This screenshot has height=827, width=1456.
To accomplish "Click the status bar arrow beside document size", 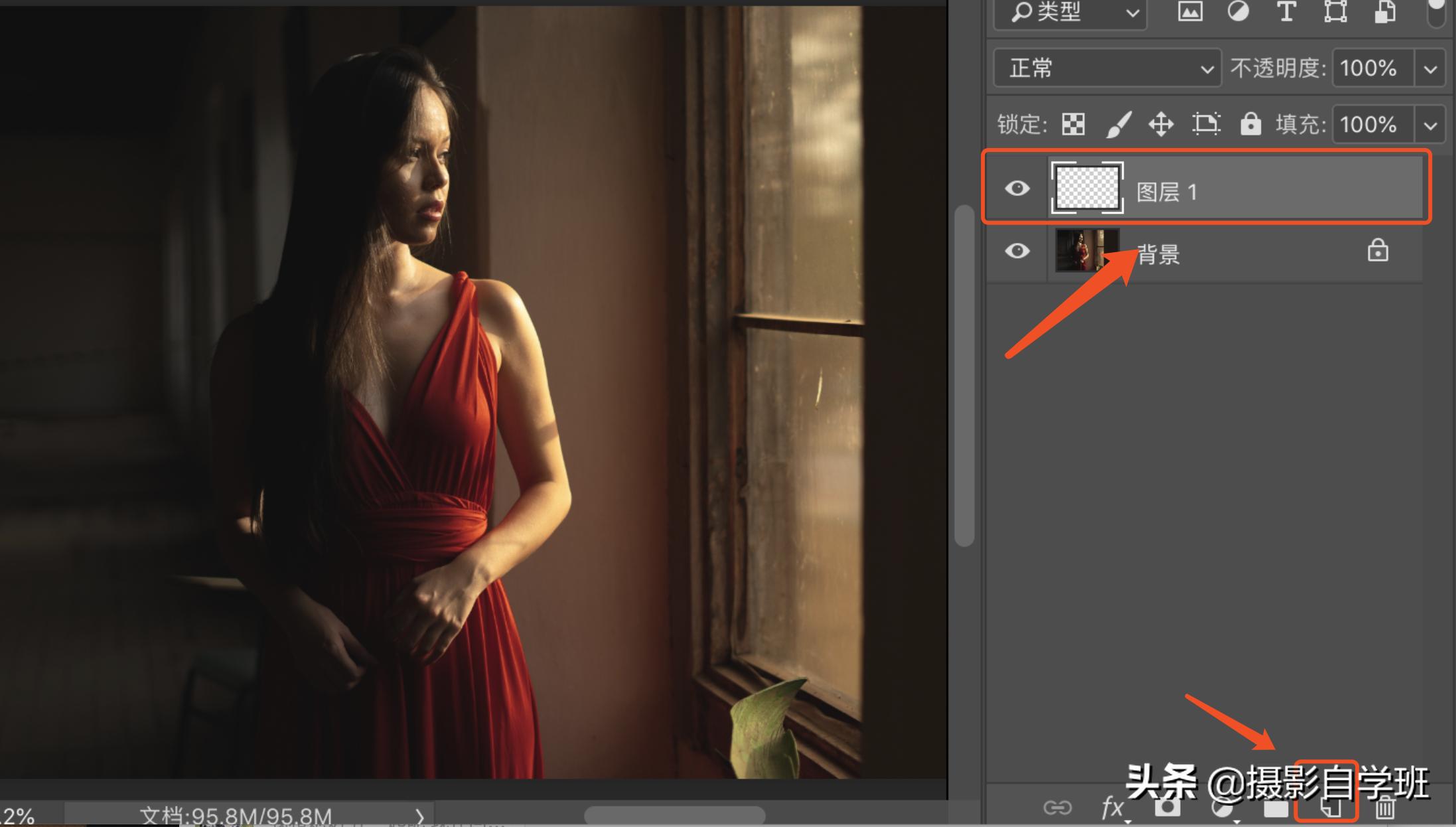I will point(419,816).
